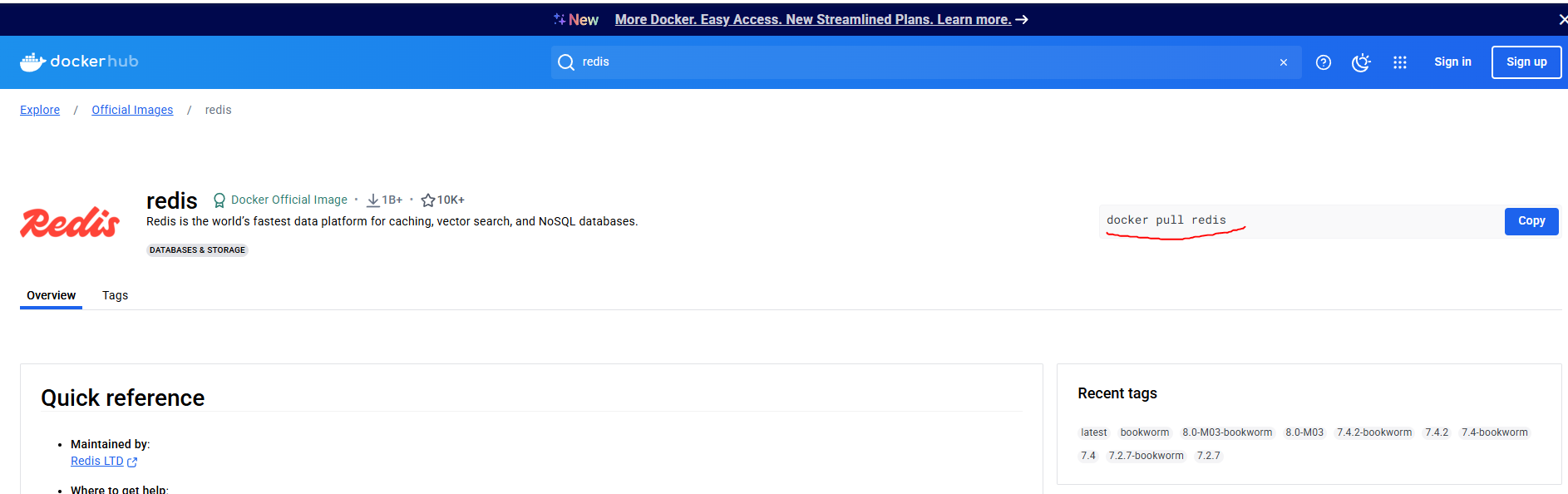
Task: Copy the docker pull redis command
Action: click(x=1531, y=221)
